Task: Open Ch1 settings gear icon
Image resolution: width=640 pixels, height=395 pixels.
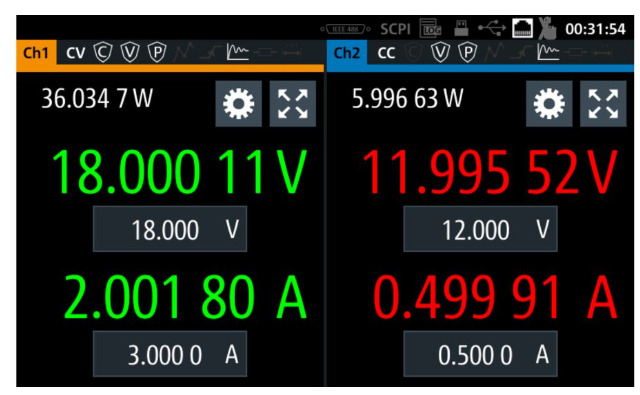Action: click(239, 104)
